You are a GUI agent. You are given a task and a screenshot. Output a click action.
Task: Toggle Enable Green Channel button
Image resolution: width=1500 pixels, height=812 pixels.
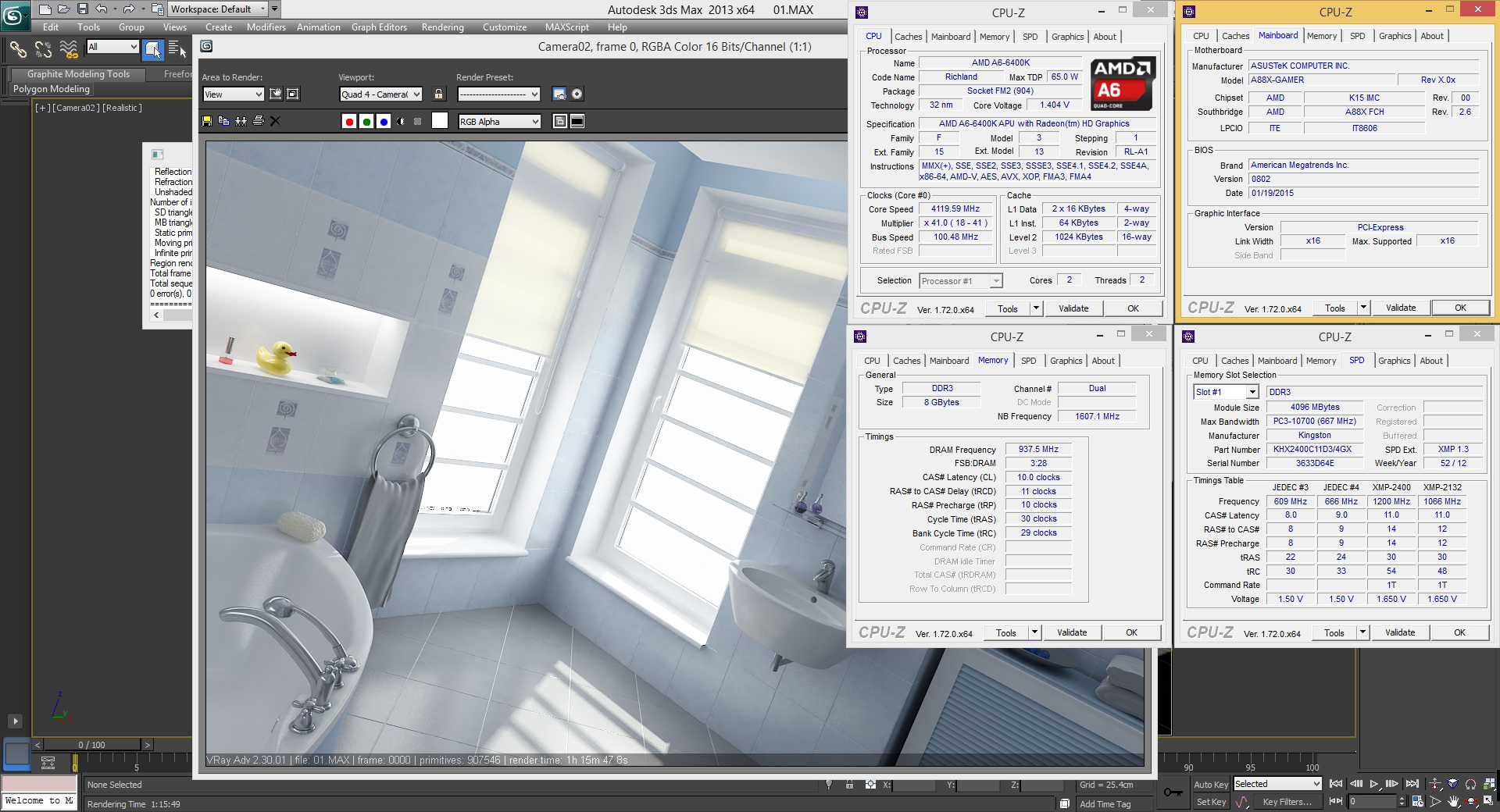pos(366,121)
